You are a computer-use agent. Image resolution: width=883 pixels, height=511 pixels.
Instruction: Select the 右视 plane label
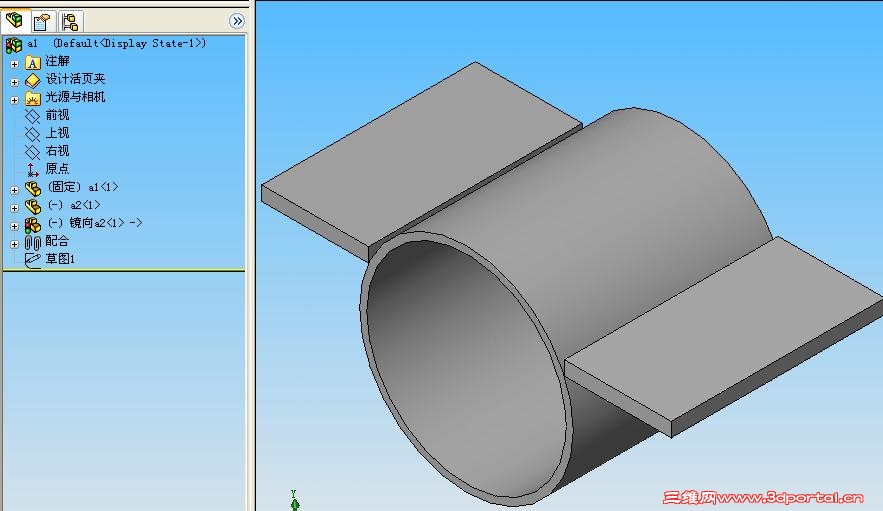click(57, 152)
